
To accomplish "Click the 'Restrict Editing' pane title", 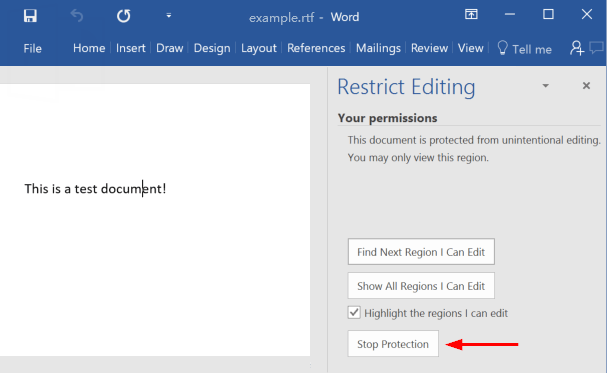I will (x=406, y=87).
